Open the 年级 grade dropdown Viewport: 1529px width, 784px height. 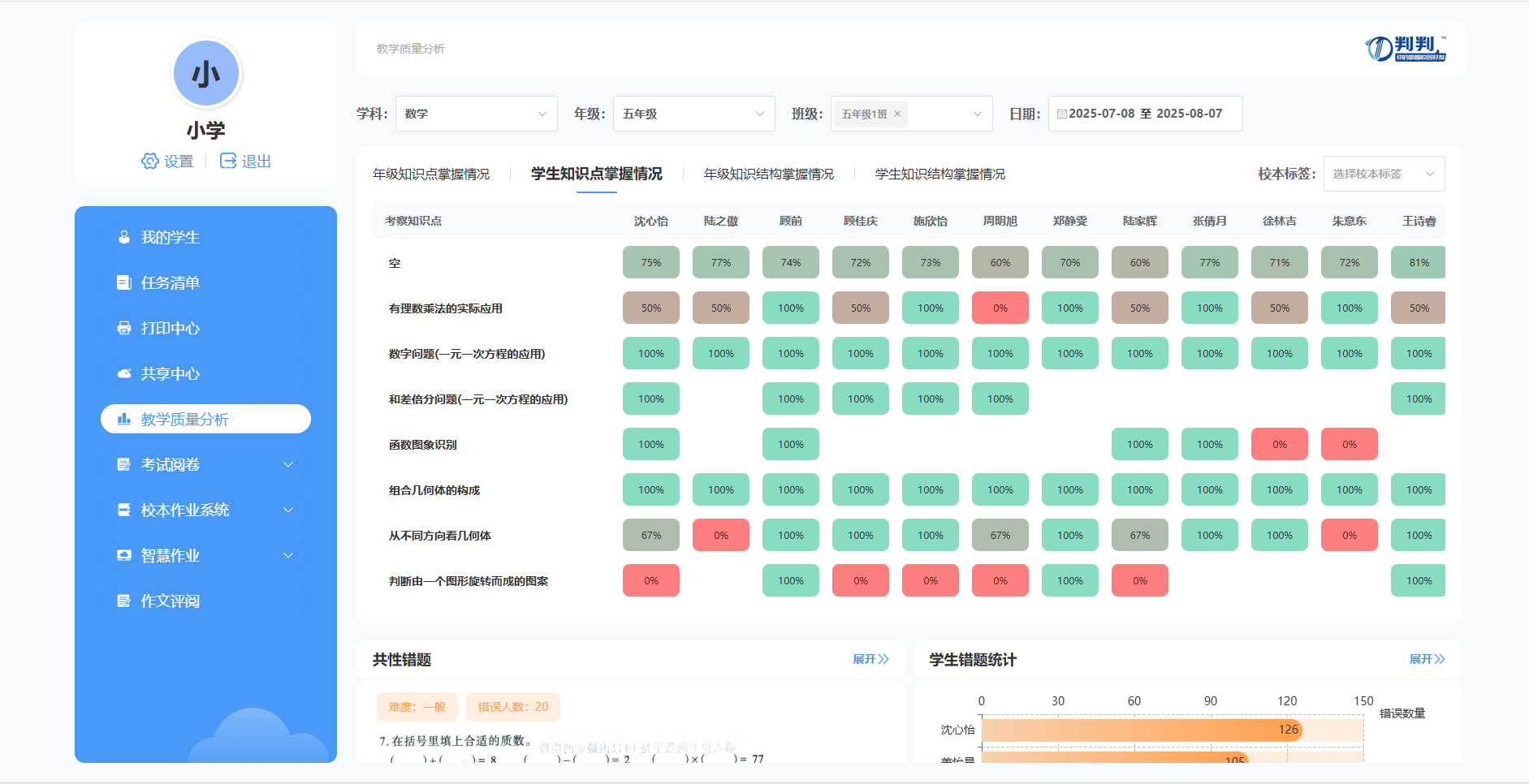tap(693, 114)
